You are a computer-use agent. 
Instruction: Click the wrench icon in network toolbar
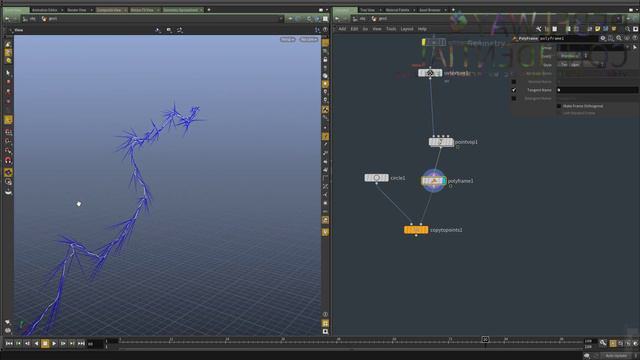(x=539, y=29)
